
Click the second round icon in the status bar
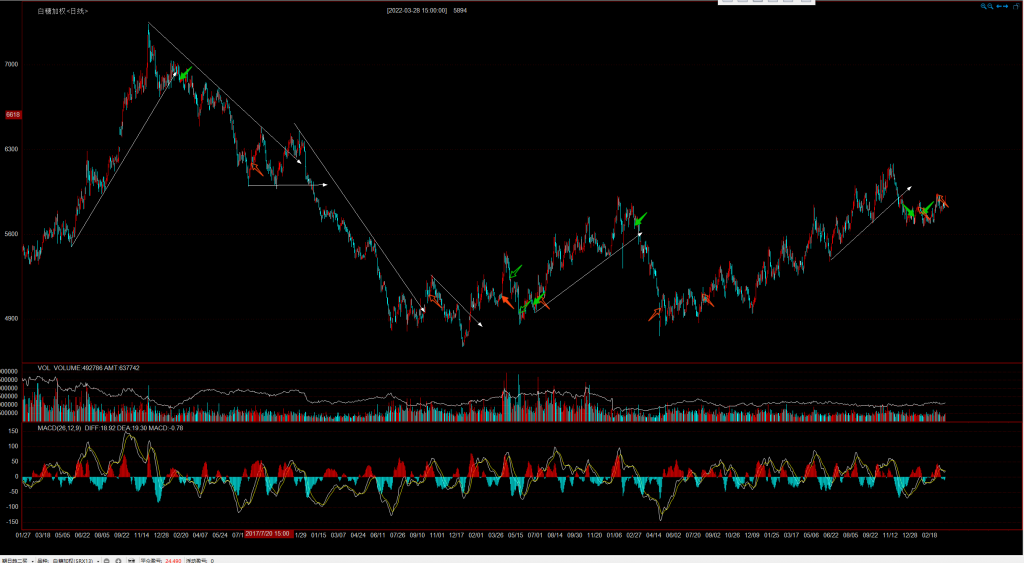120,560
